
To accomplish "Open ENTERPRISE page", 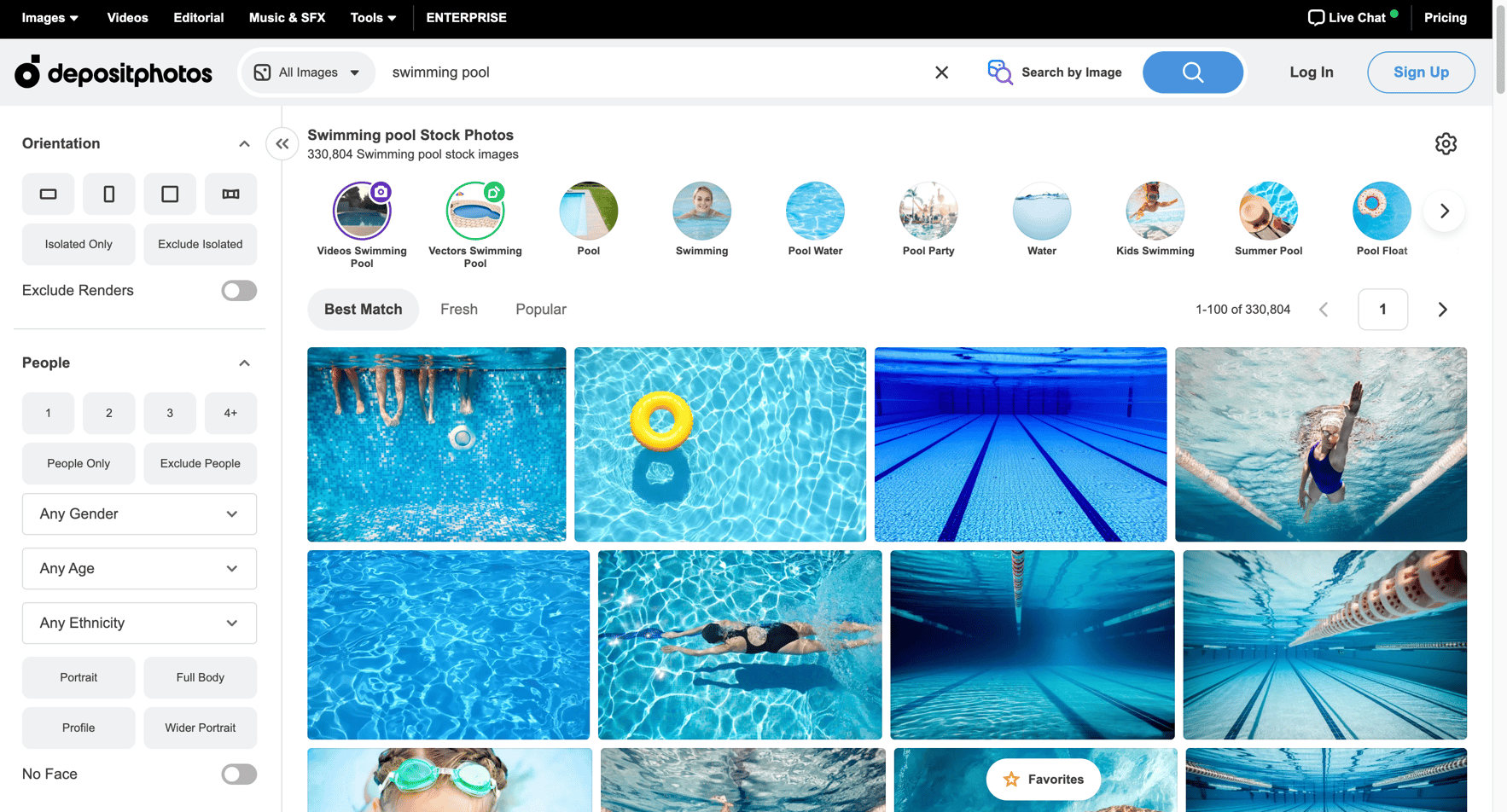I will click(x=466, y=17).
